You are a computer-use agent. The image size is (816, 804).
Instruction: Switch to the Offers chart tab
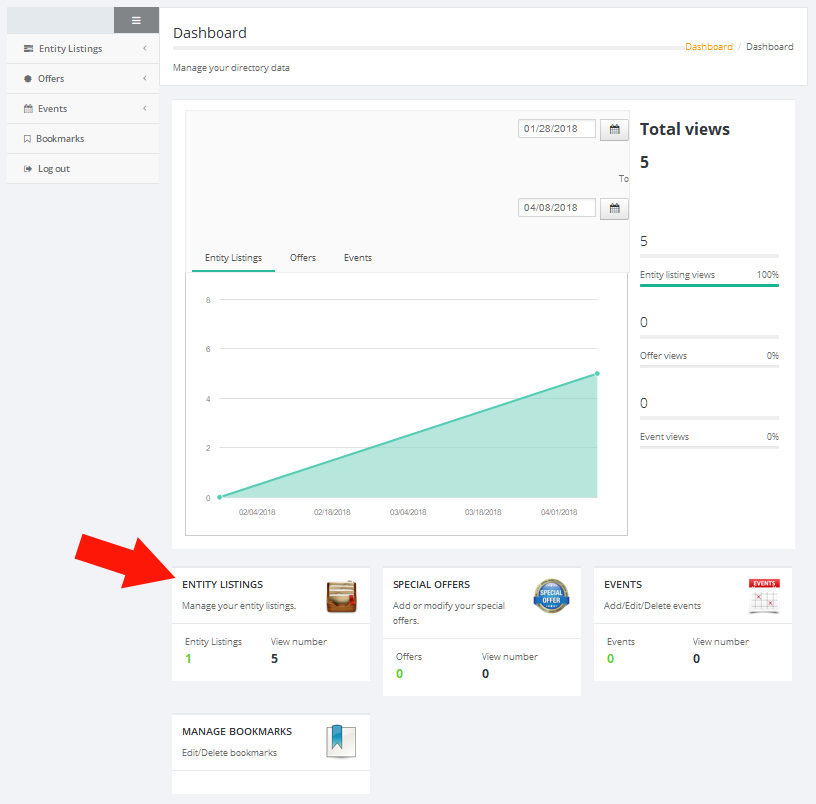coord(303,258)
